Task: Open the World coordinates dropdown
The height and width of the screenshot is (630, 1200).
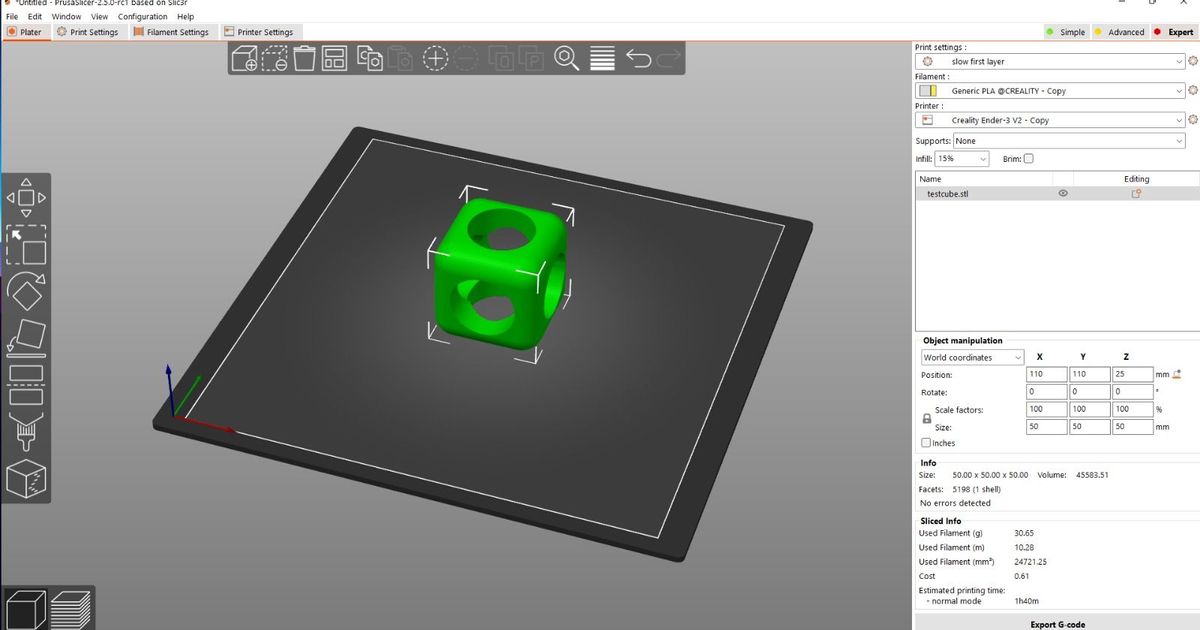Action: [971, 357]
